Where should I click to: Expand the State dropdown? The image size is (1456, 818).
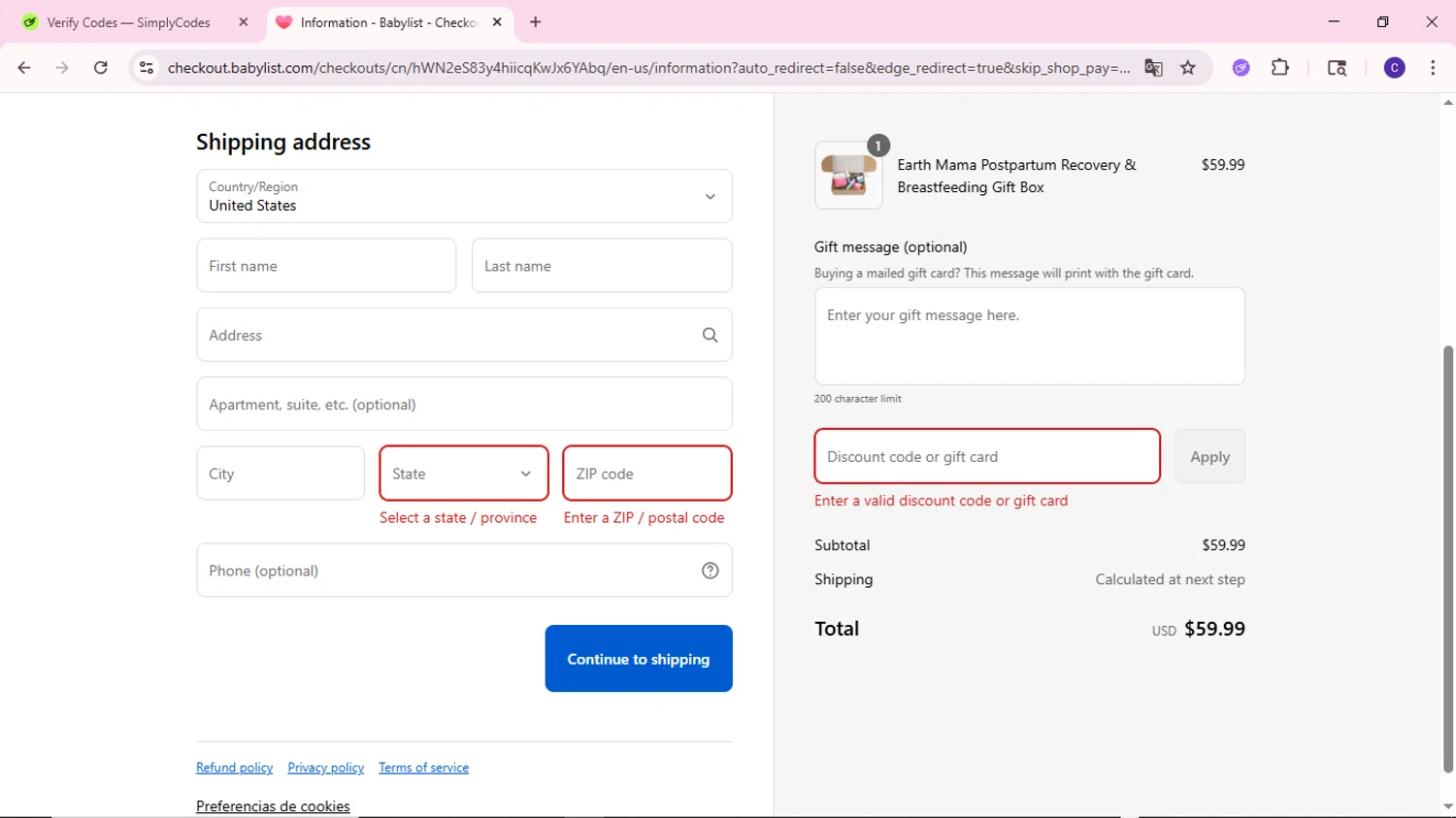tap(464, 474)
